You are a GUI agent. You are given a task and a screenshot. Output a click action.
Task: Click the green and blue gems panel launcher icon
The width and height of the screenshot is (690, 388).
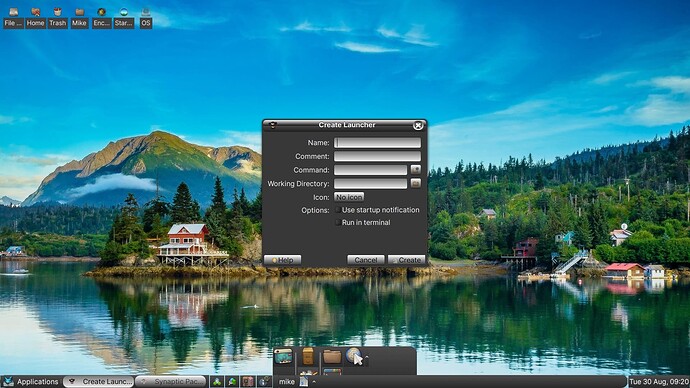(x=232, y=381)
